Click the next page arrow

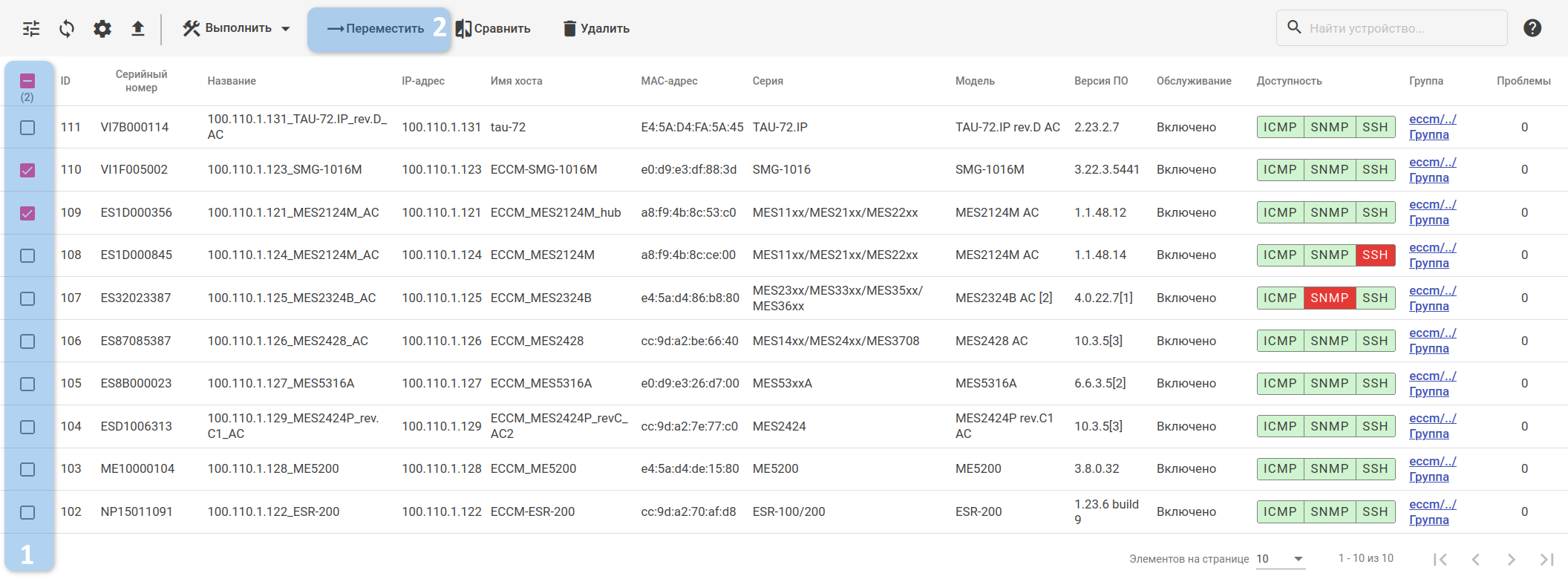[x=1511, y=559]
